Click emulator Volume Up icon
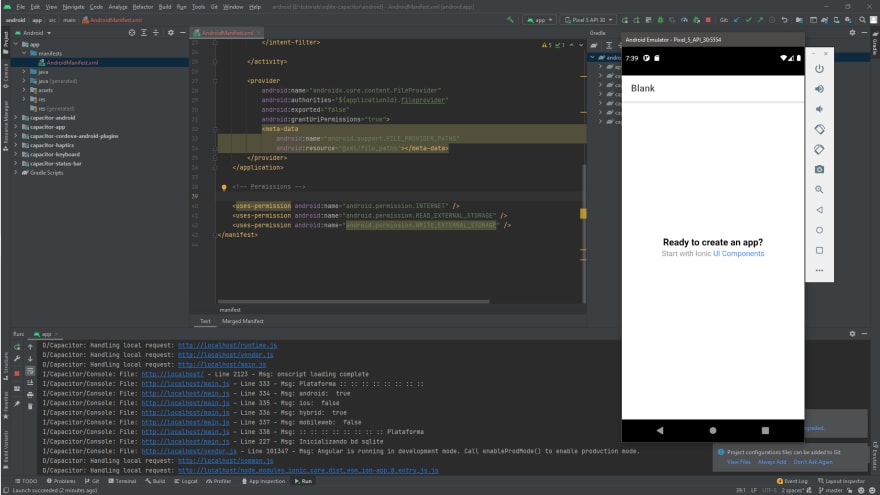The height and width of the screenshot is (495, 880). (x=819, y=89)
